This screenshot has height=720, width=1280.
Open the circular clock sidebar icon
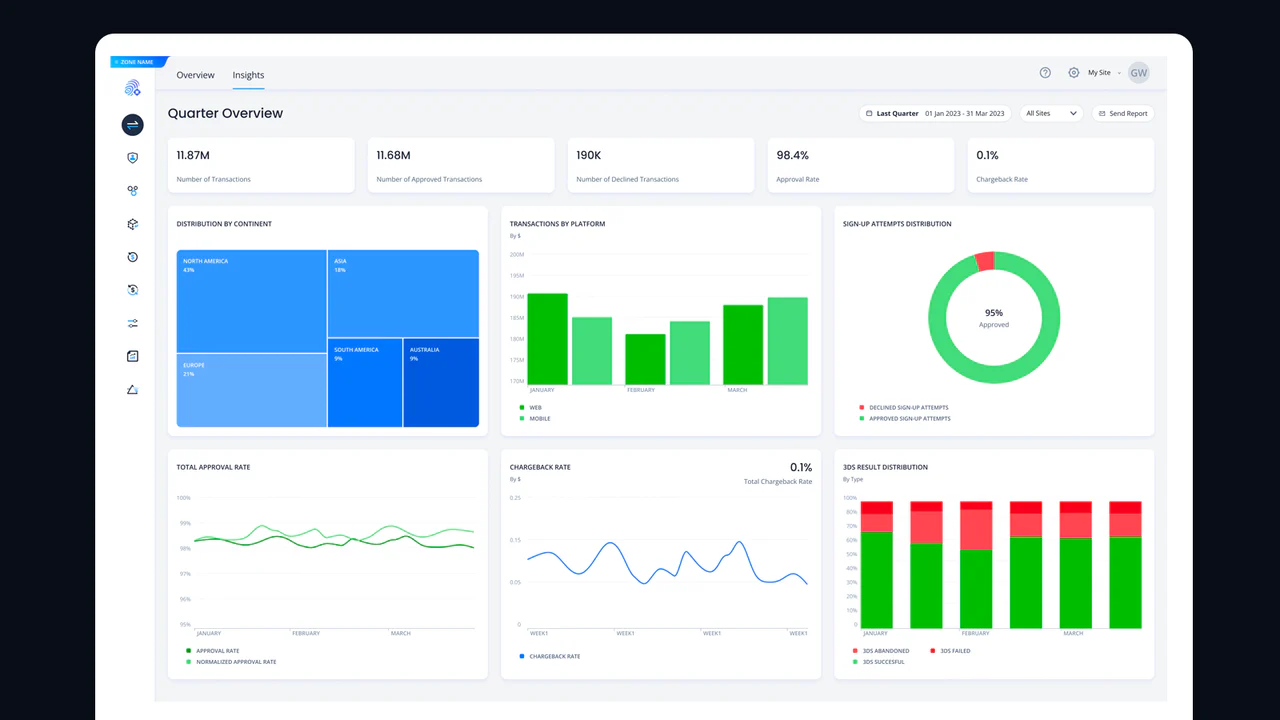(132, 257)
